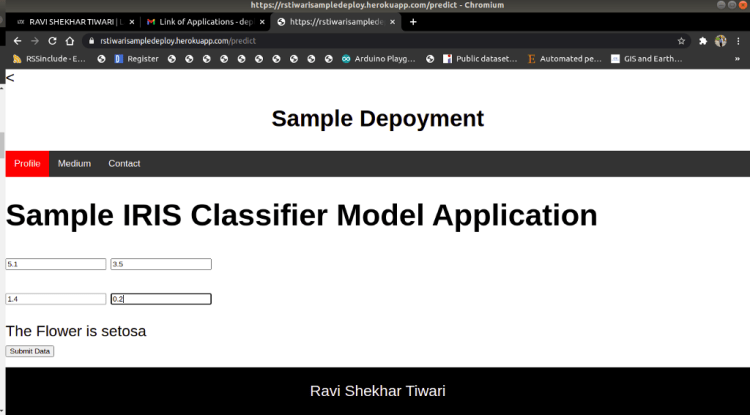Screen dimensions: 750x415
Task: Focus the input field containing 3.5
Action: coord(161,264)
